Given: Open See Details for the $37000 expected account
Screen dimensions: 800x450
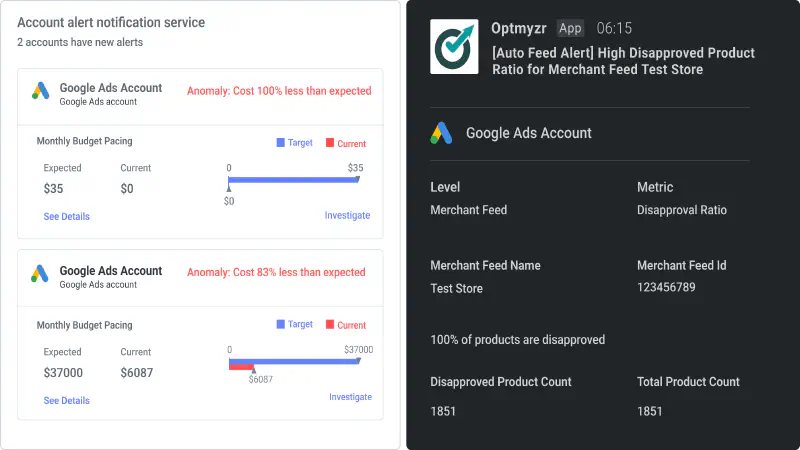Looking at the screenshot, I should [x=66, y=401].
